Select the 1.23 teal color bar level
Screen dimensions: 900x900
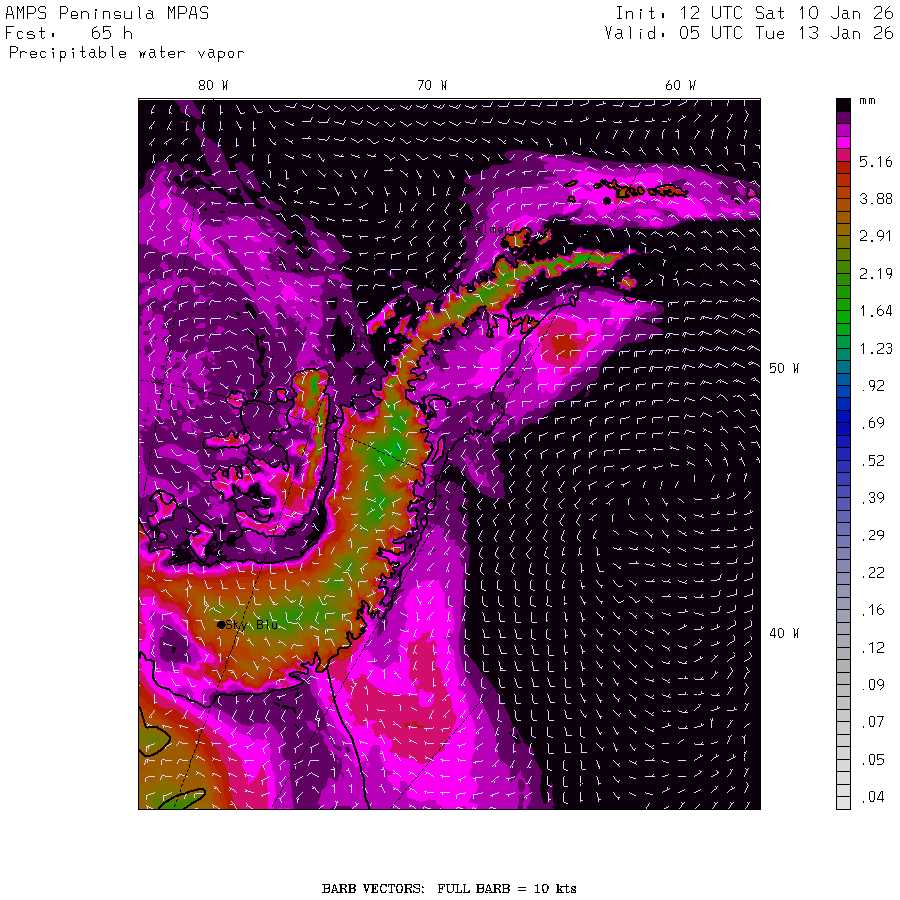tap(843, 349)
